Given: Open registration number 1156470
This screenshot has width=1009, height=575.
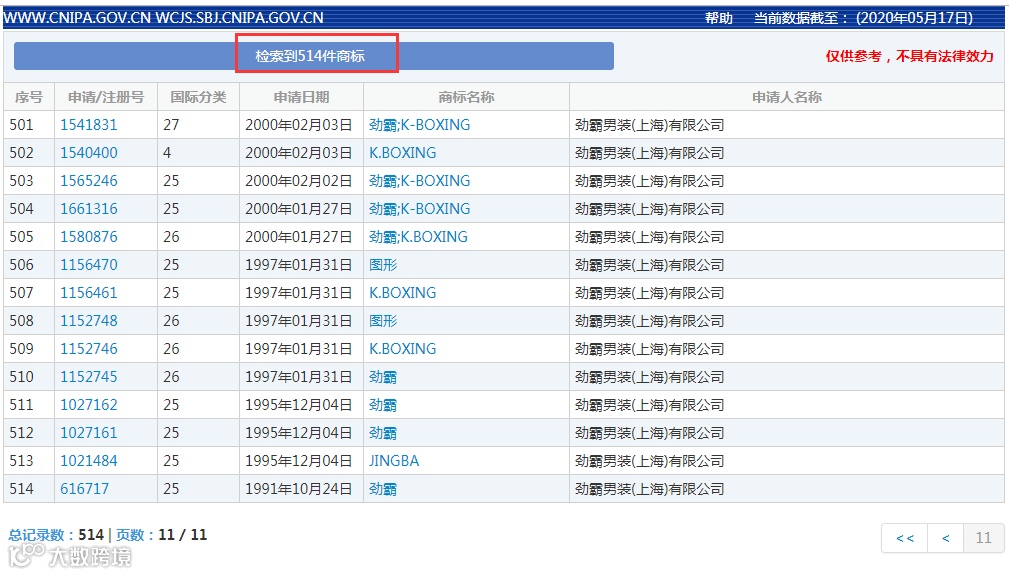Looking at the screenshot, I should 89,265.
